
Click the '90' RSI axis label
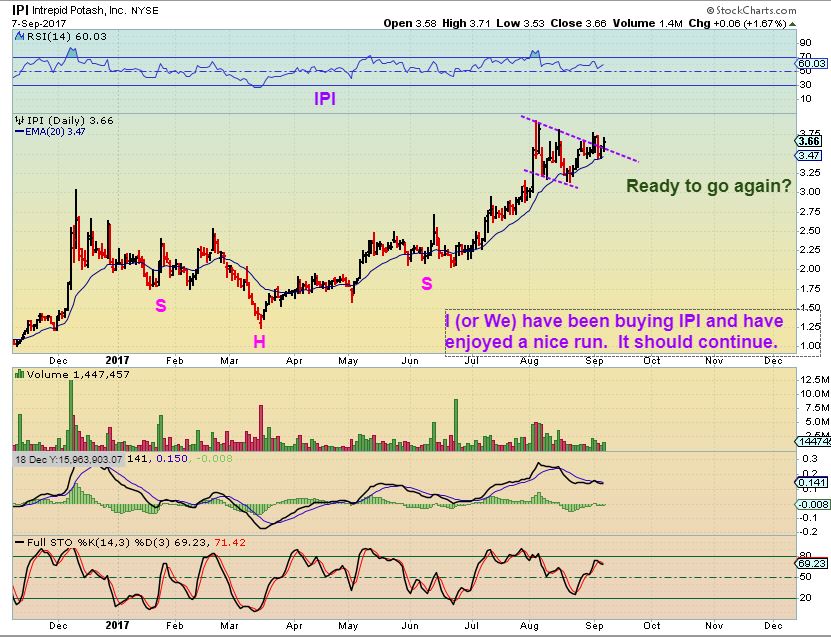tap(806, 43)
